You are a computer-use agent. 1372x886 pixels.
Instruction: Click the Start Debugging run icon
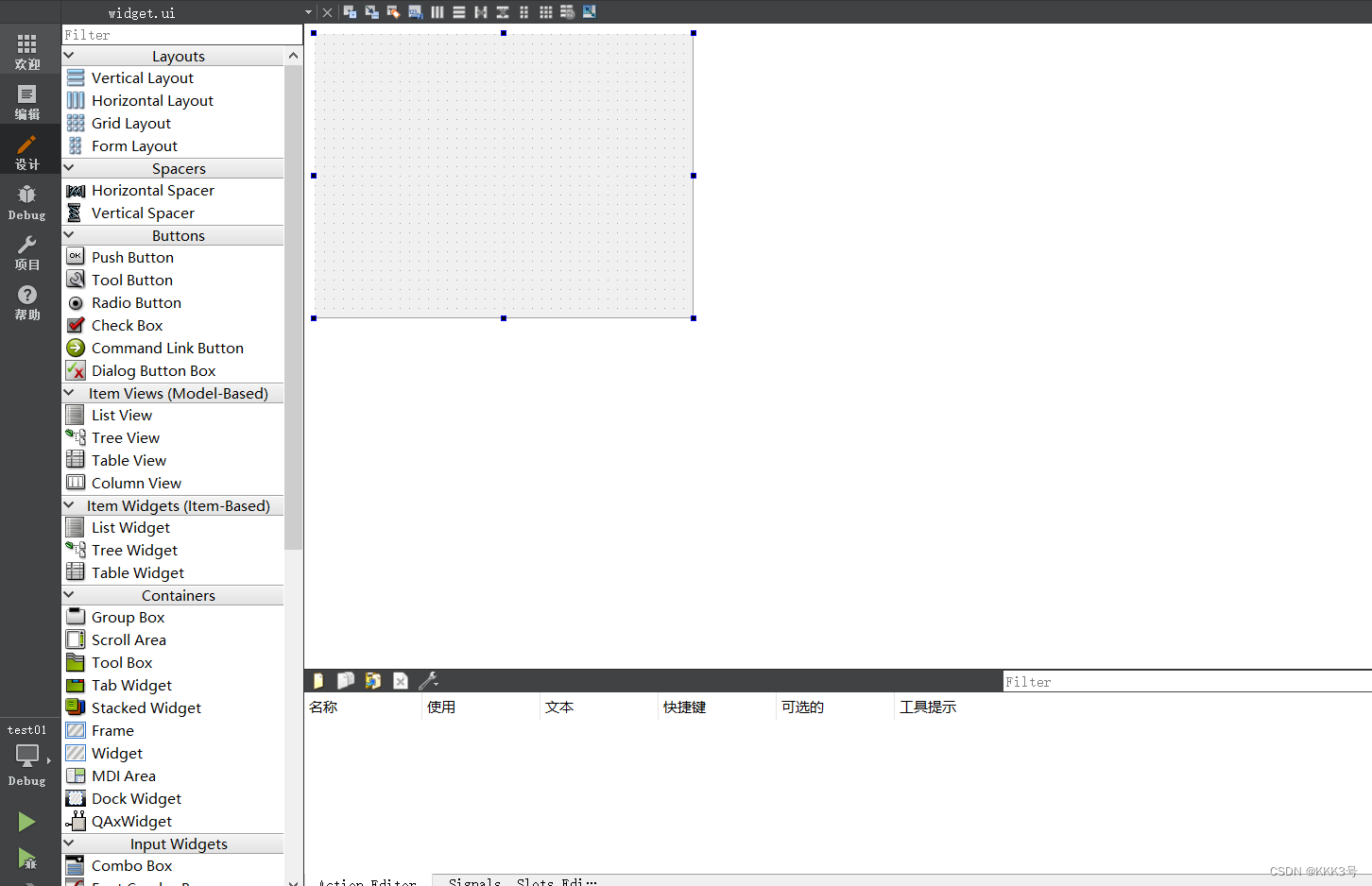point(26,859)
